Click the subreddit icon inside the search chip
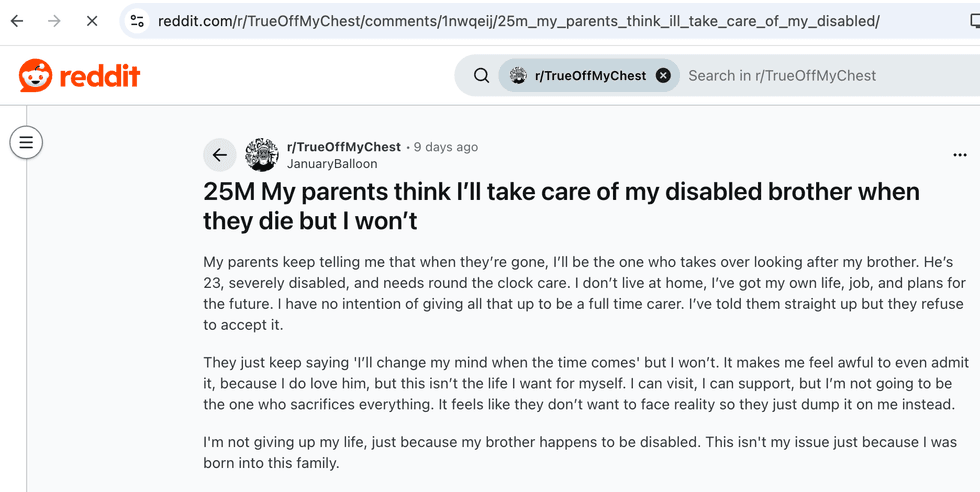Screen dimensions: 980x492 (x=518, y=76)
